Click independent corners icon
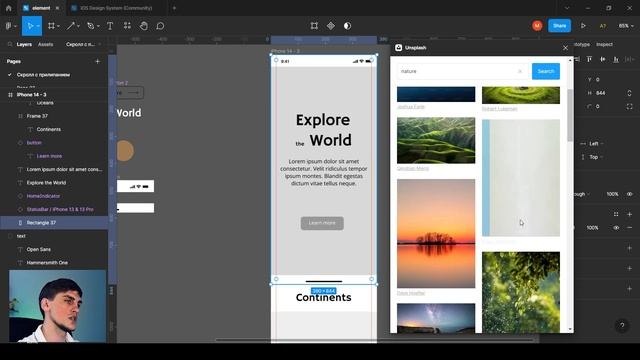Image resolution: width=640 pixels, height=360 pixels. [x=629, y=106]
